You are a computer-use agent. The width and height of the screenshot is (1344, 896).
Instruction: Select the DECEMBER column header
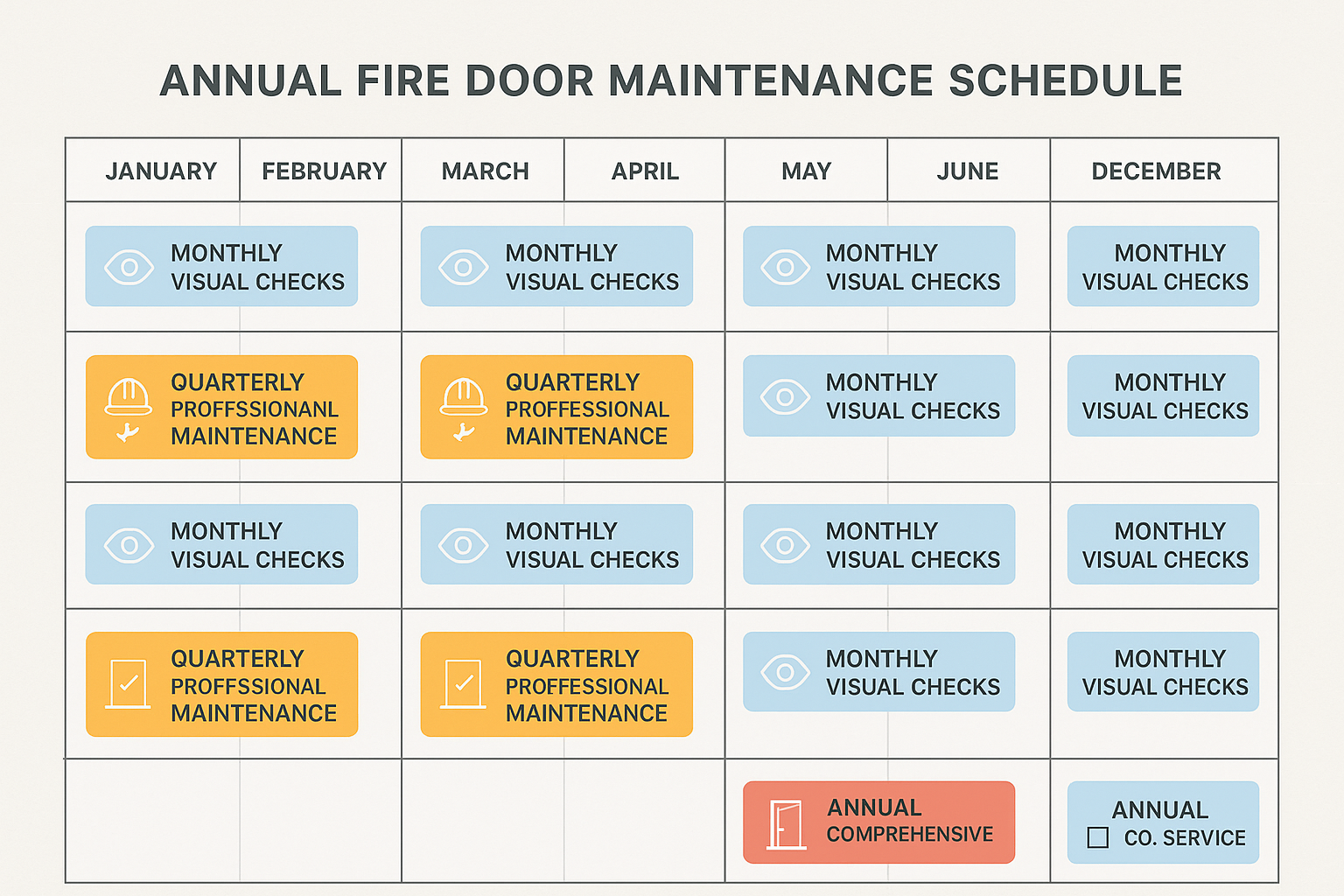click(x=1156, y=171)
